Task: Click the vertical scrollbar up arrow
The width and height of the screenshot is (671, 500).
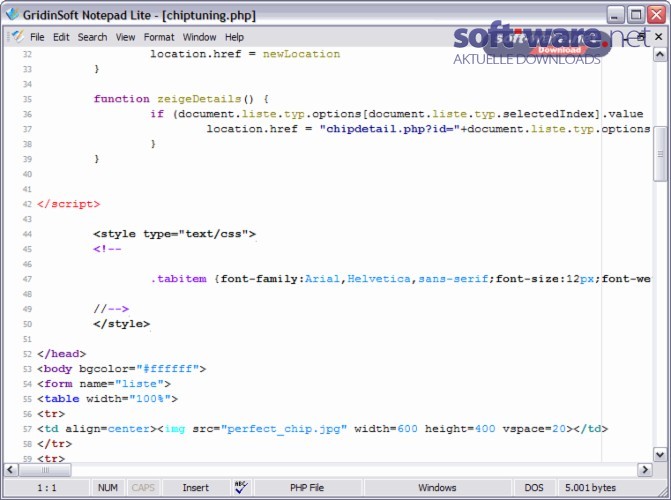Action: coord(660,55)
